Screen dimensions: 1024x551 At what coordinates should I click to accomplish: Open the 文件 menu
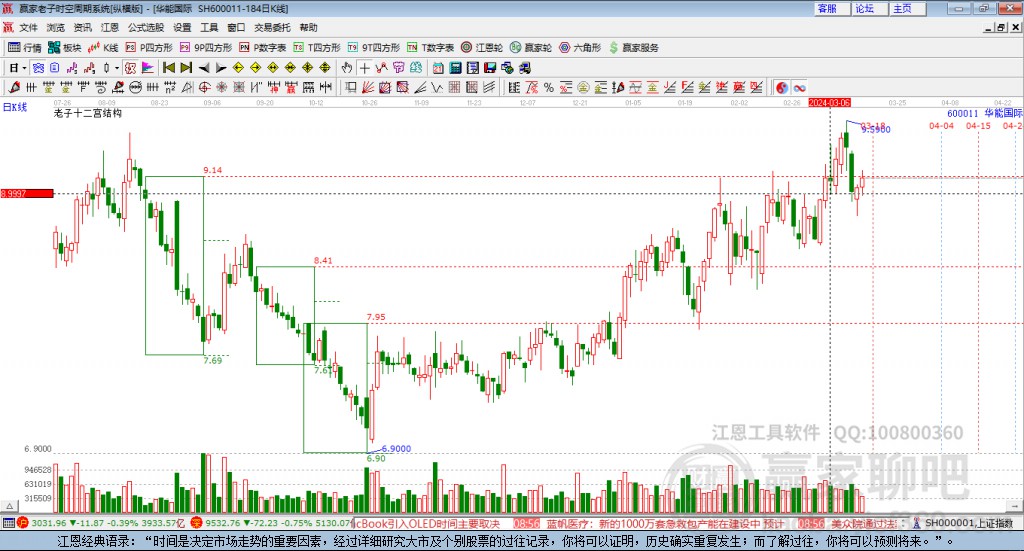28,27
